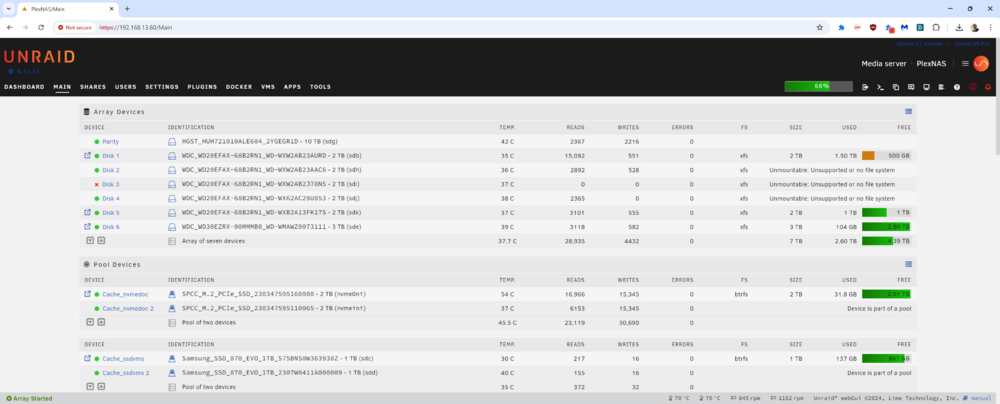Open the system info monitor icon
Image resolution: width=1000 pixels, height=404 pixels.
click(926, 87)
